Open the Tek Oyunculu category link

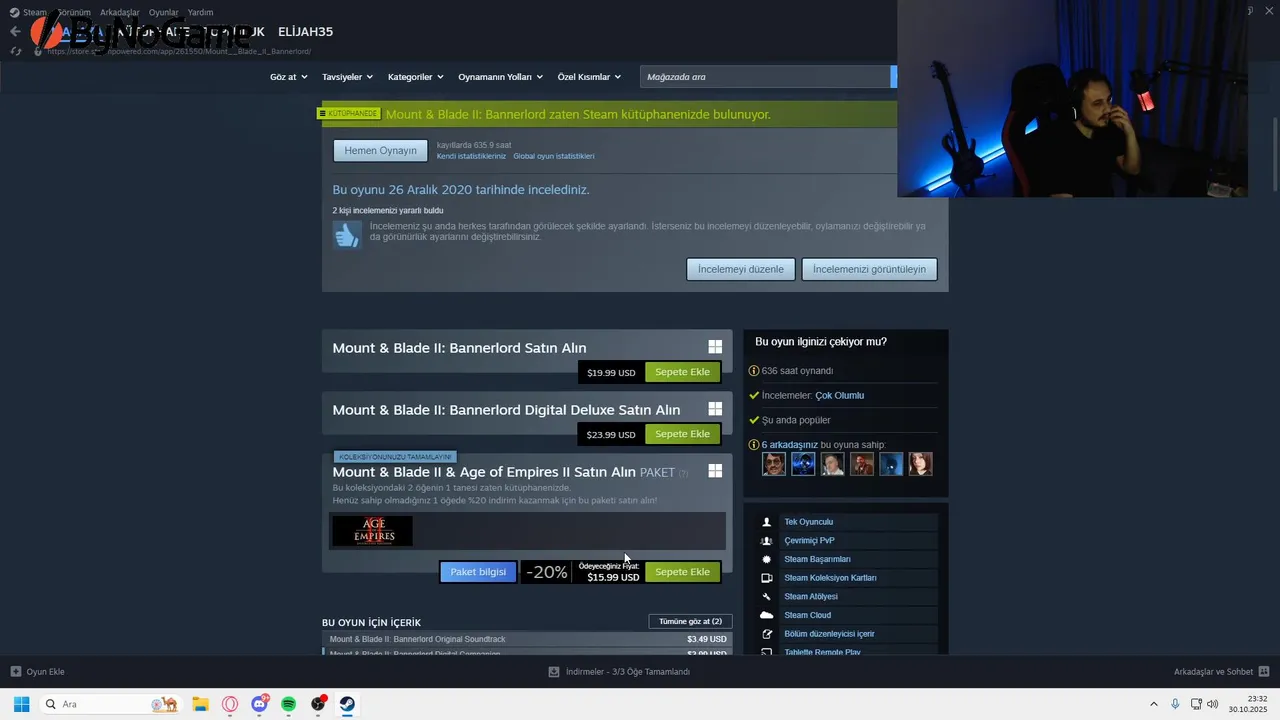(808, 522)
